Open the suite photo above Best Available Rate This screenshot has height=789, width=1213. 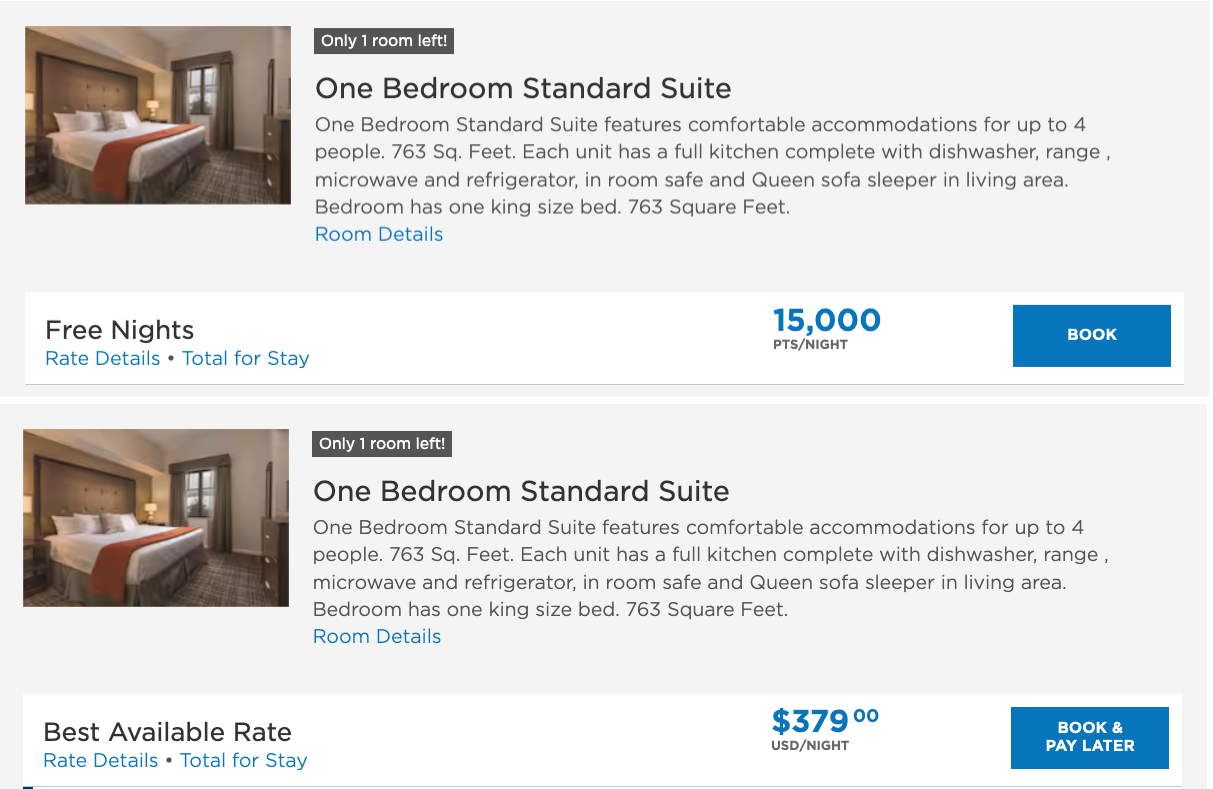156,518
